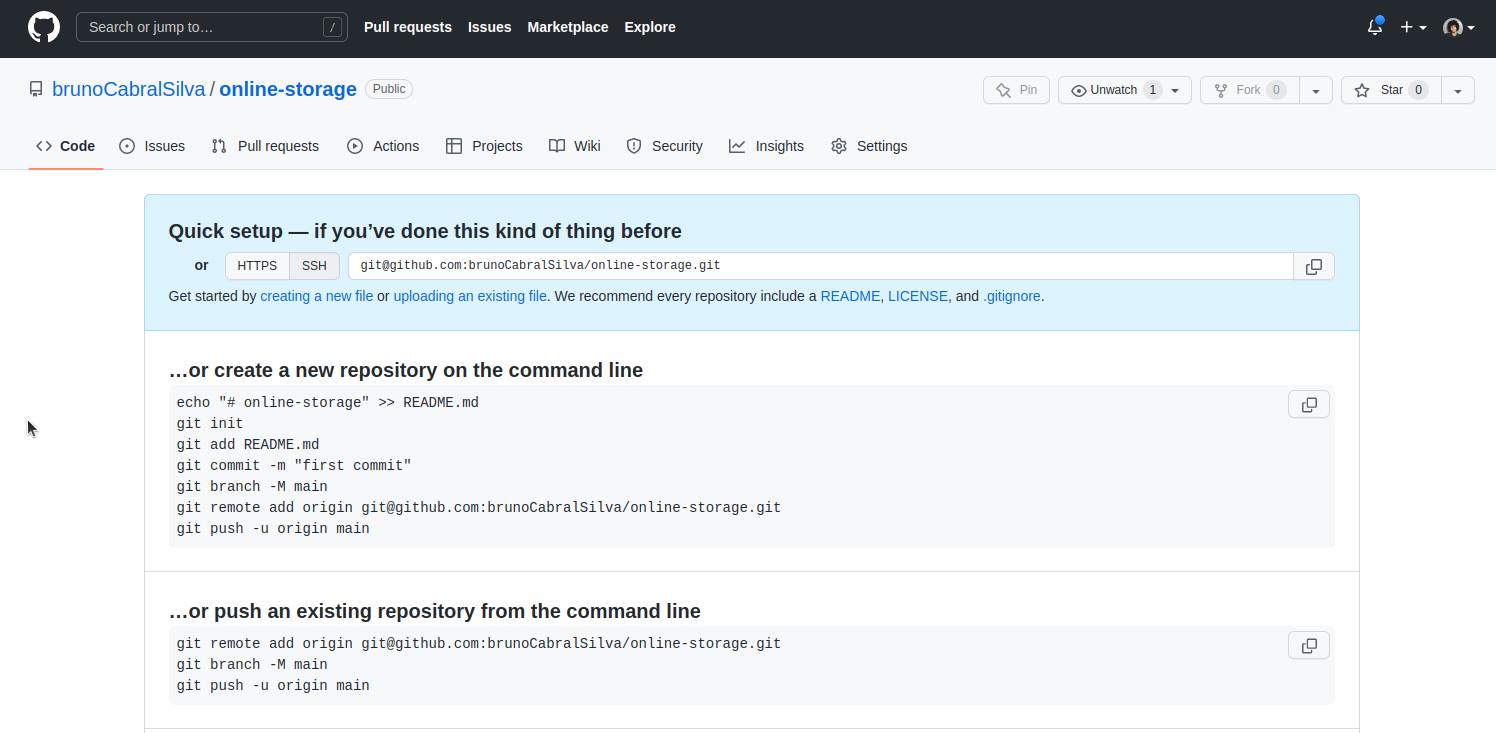
Task: Open the Insights tab
Action: coord(767,146)
